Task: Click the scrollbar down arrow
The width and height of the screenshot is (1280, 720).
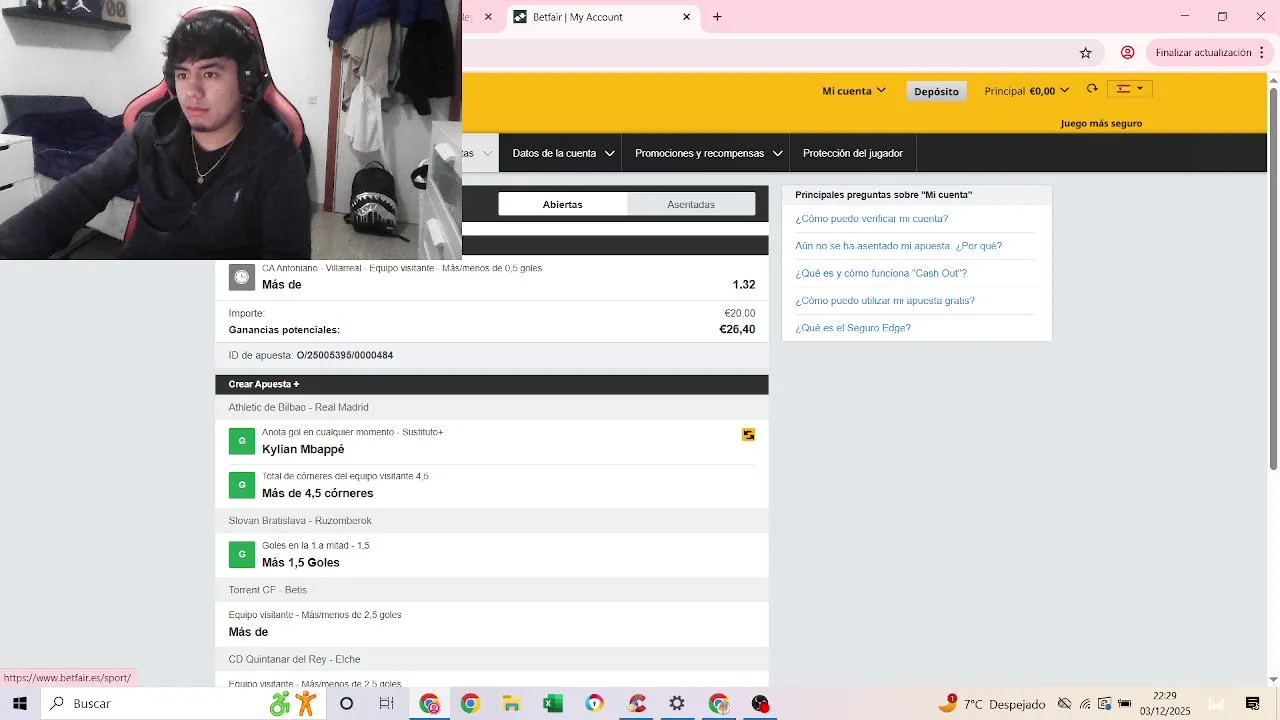Action: pyautogui.click(x=1273, y=680)
